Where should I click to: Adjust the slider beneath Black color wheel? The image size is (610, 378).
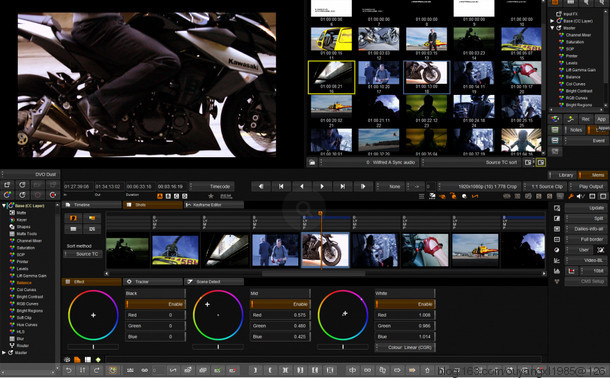click(93, 346)
